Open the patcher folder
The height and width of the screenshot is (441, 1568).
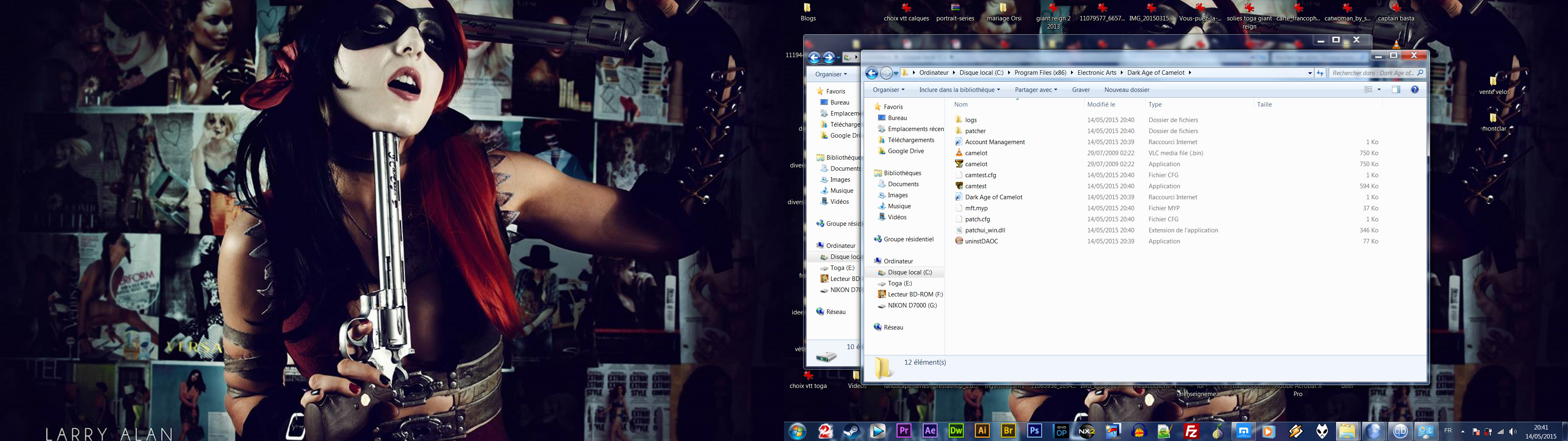click(975, 131)
